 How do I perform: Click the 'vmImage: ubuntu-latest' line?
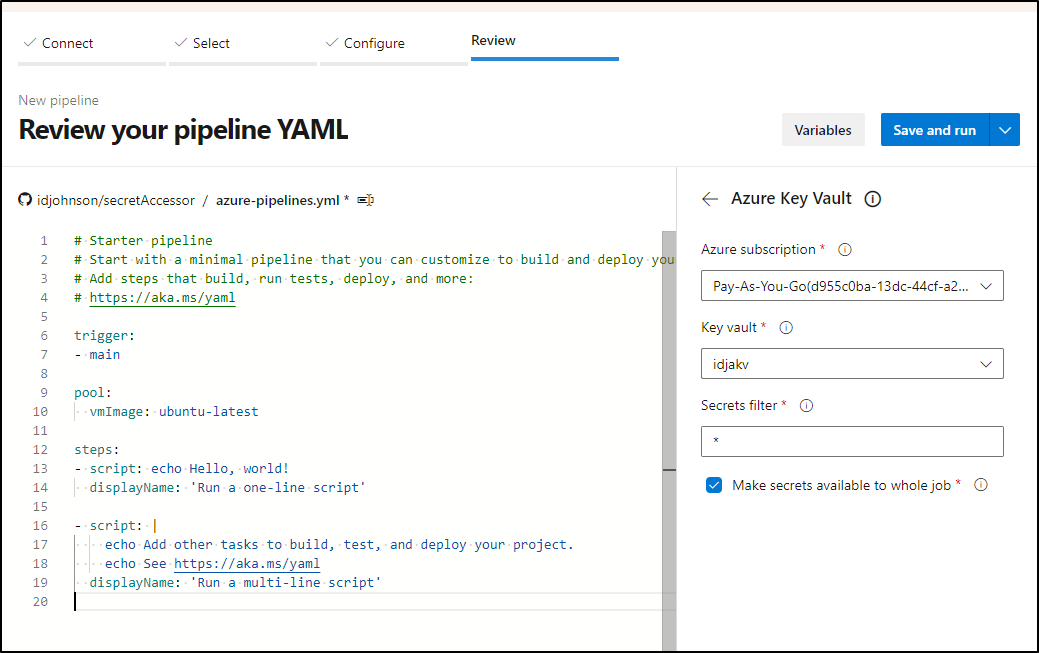tap(174, 412)
